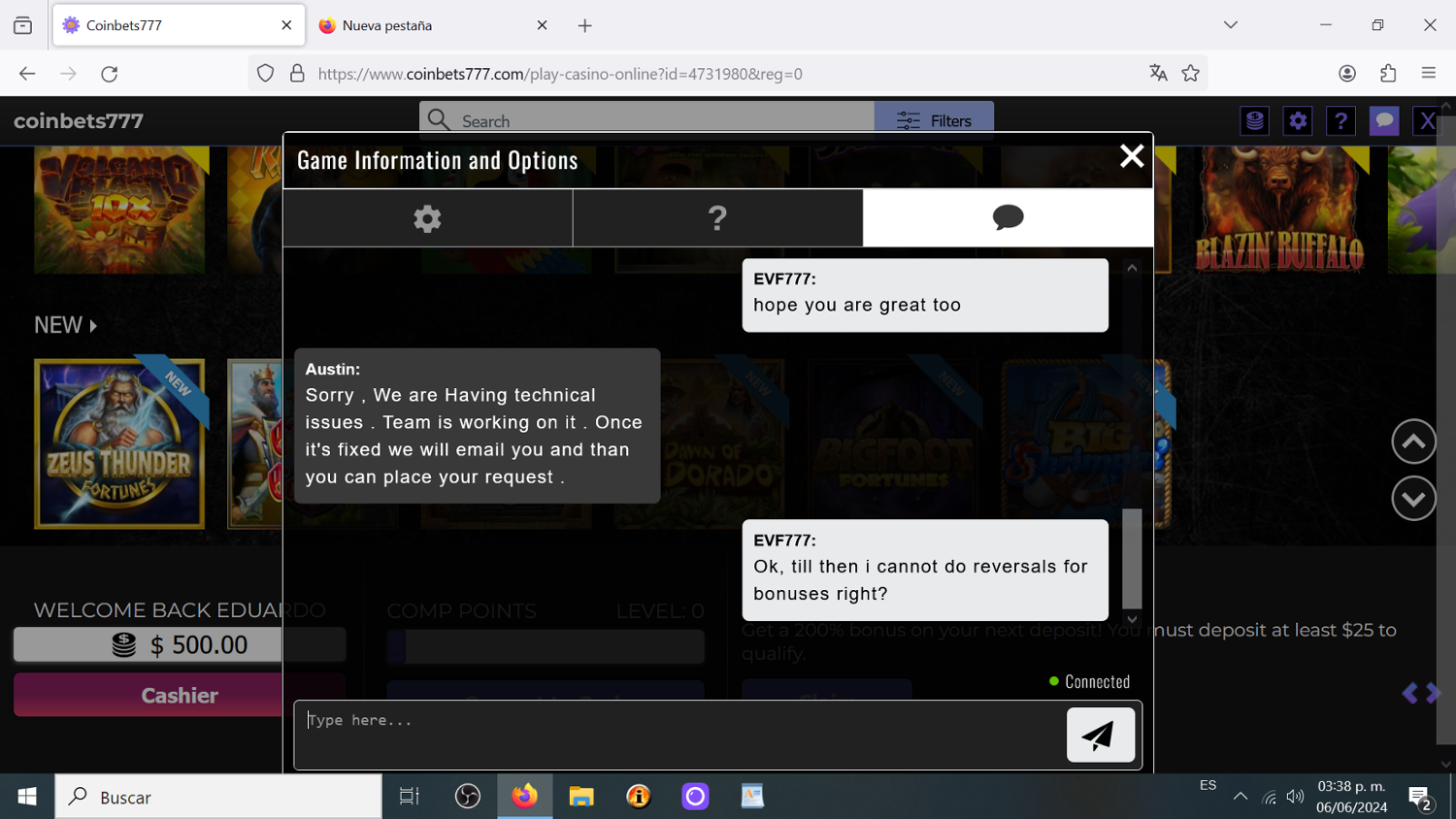This screenshot has height=819, width=1456.
Task: Open the volume control in system tray
Action: pos(1295,797)
